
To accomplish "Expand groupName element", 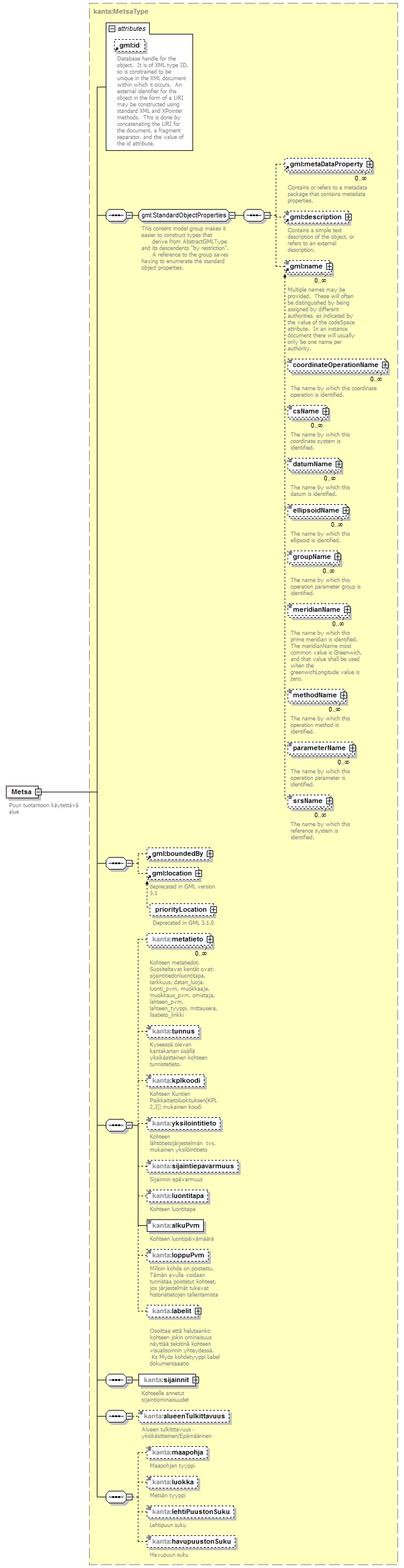I will coord(337,557).
